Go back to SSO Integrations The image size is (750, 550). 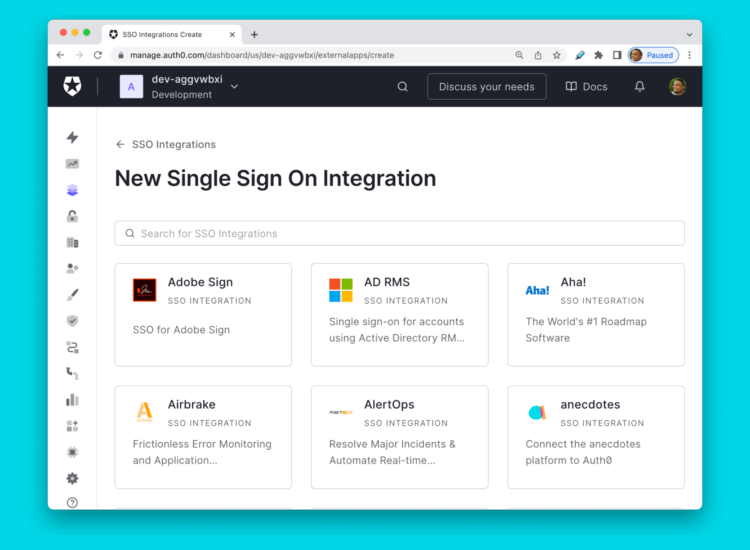[x=165, y=144]
